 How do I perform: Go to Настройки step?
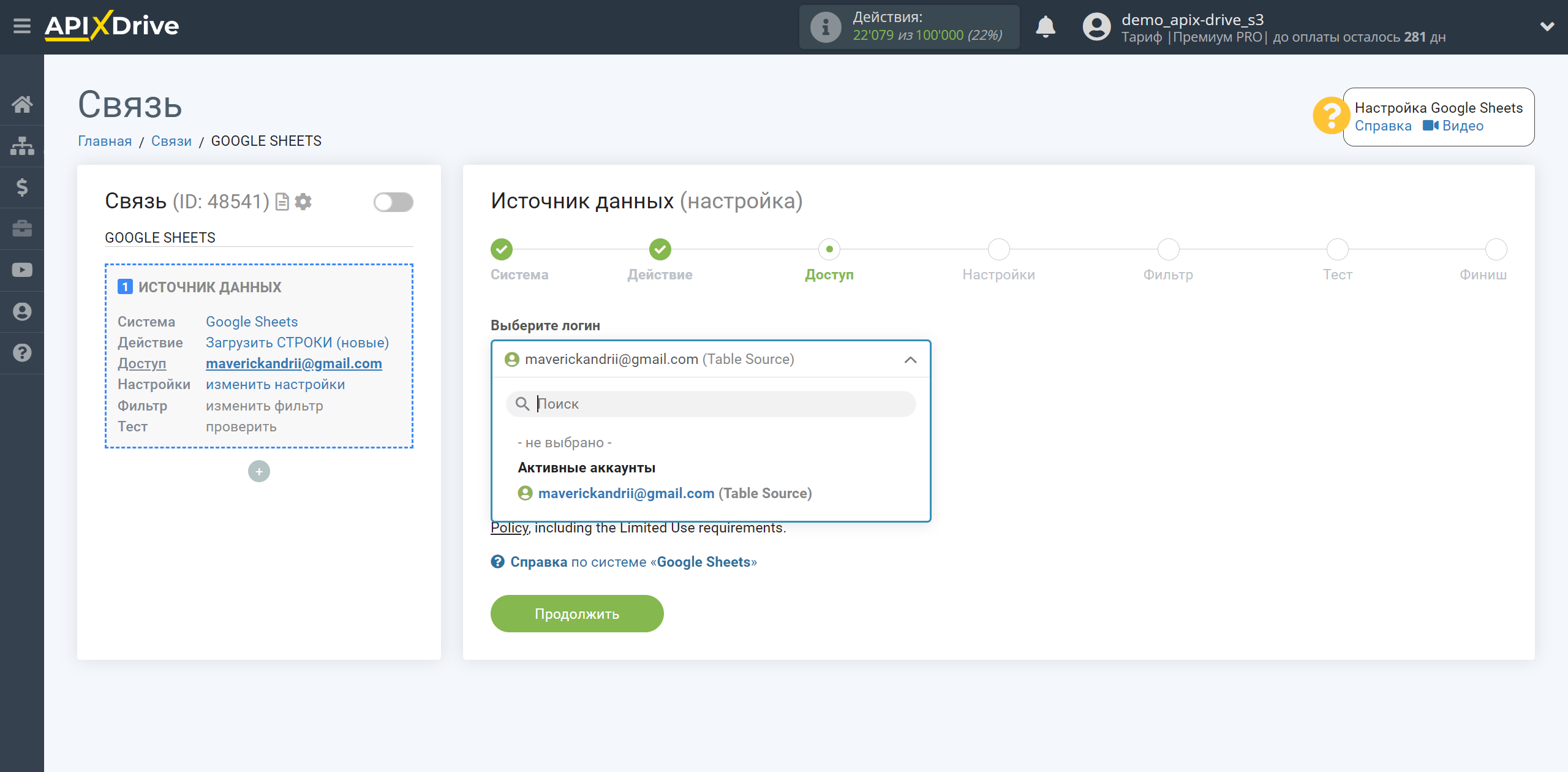pos(999,249)
